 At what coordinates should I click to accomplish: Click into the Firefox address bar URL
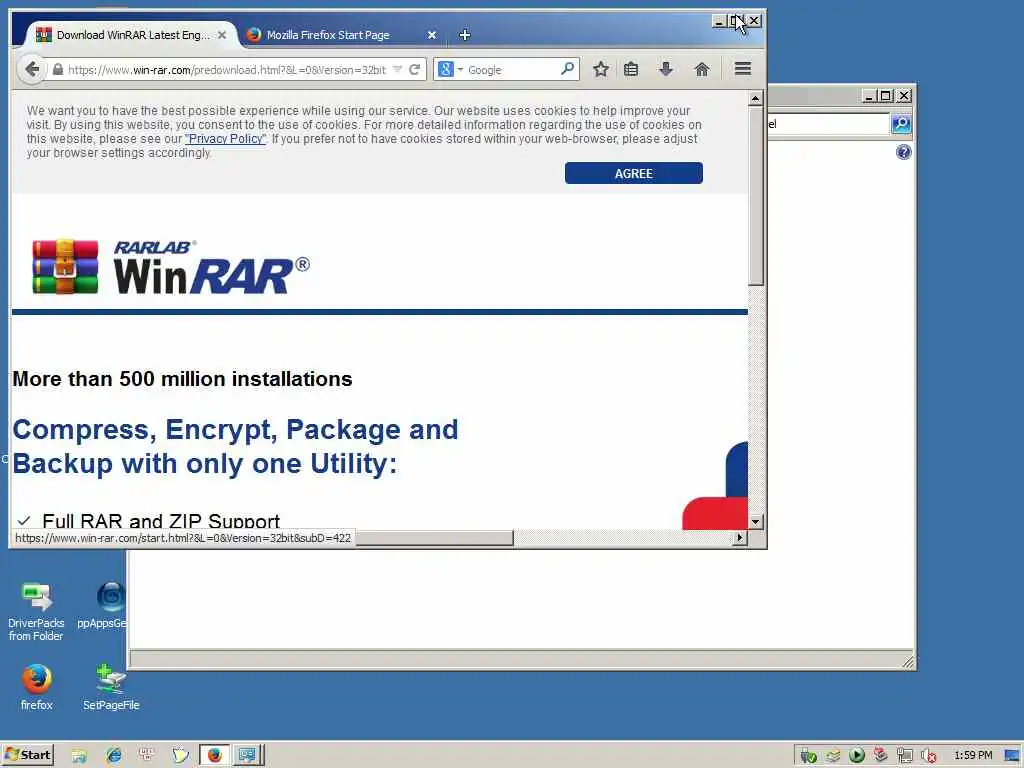(226, 70)
